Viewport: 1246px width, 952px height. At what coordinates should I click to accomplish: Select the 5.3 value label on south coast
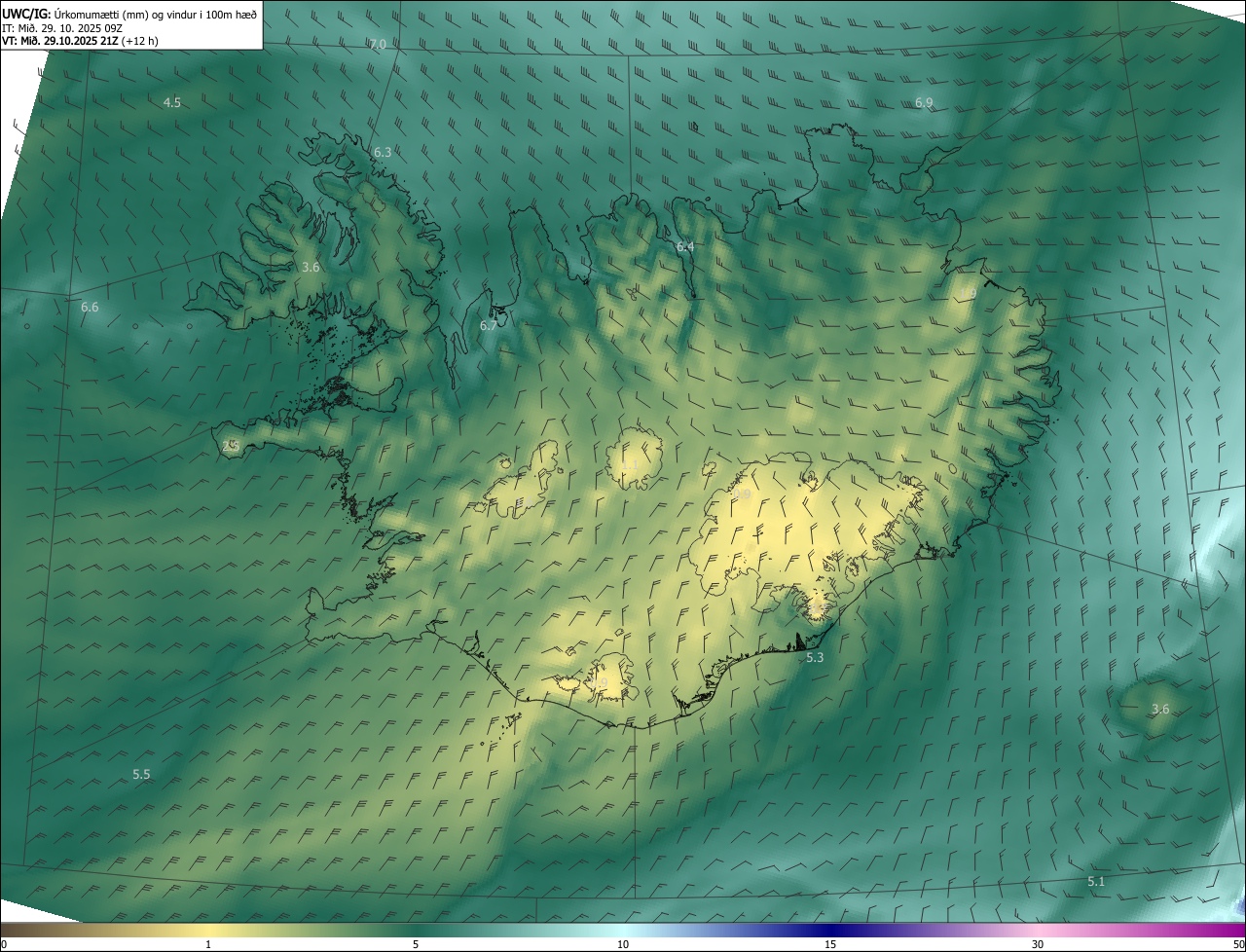point(815,658)
